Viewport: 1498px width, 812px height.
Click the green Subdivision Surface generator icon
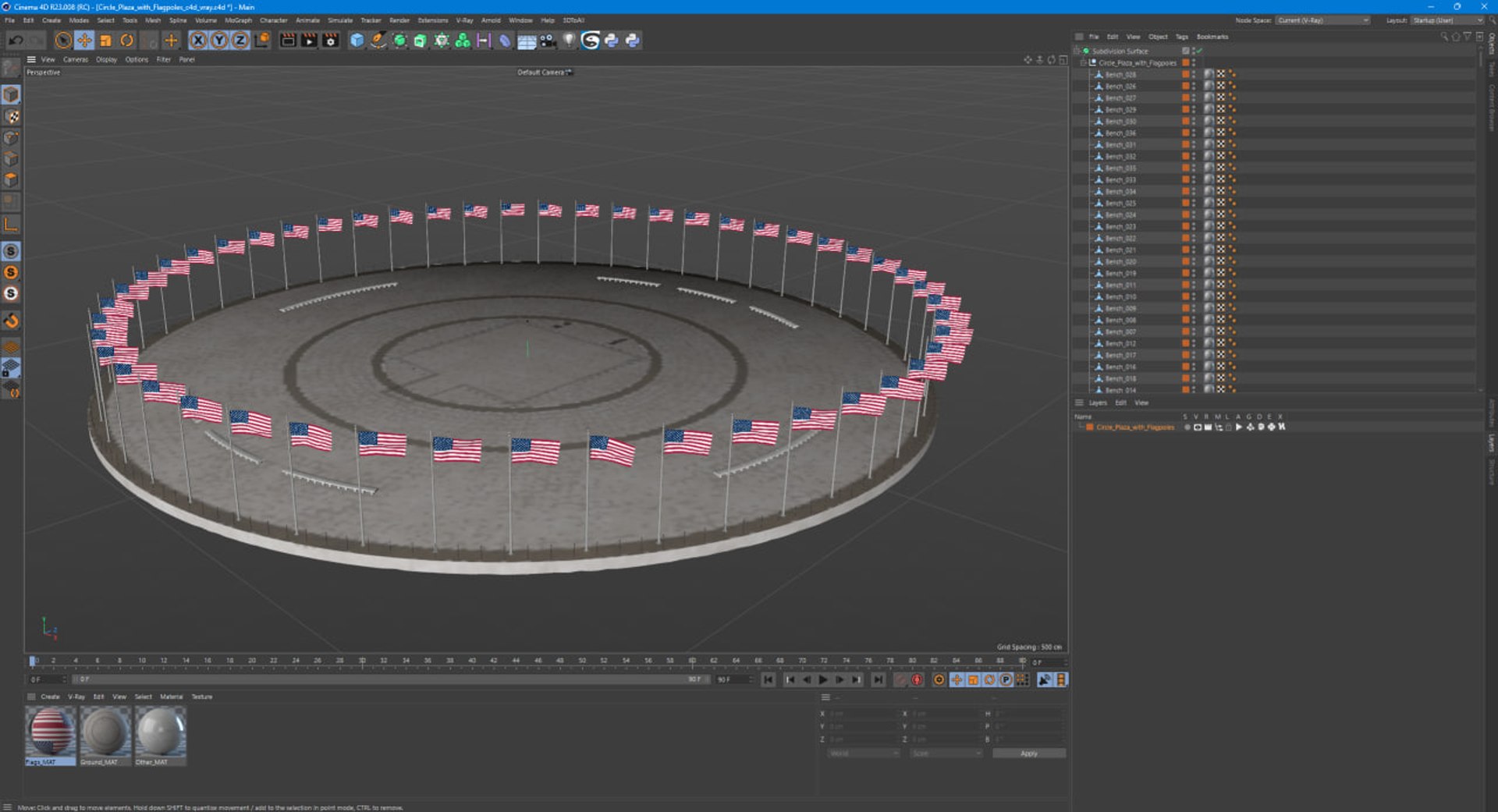[399, 41]
